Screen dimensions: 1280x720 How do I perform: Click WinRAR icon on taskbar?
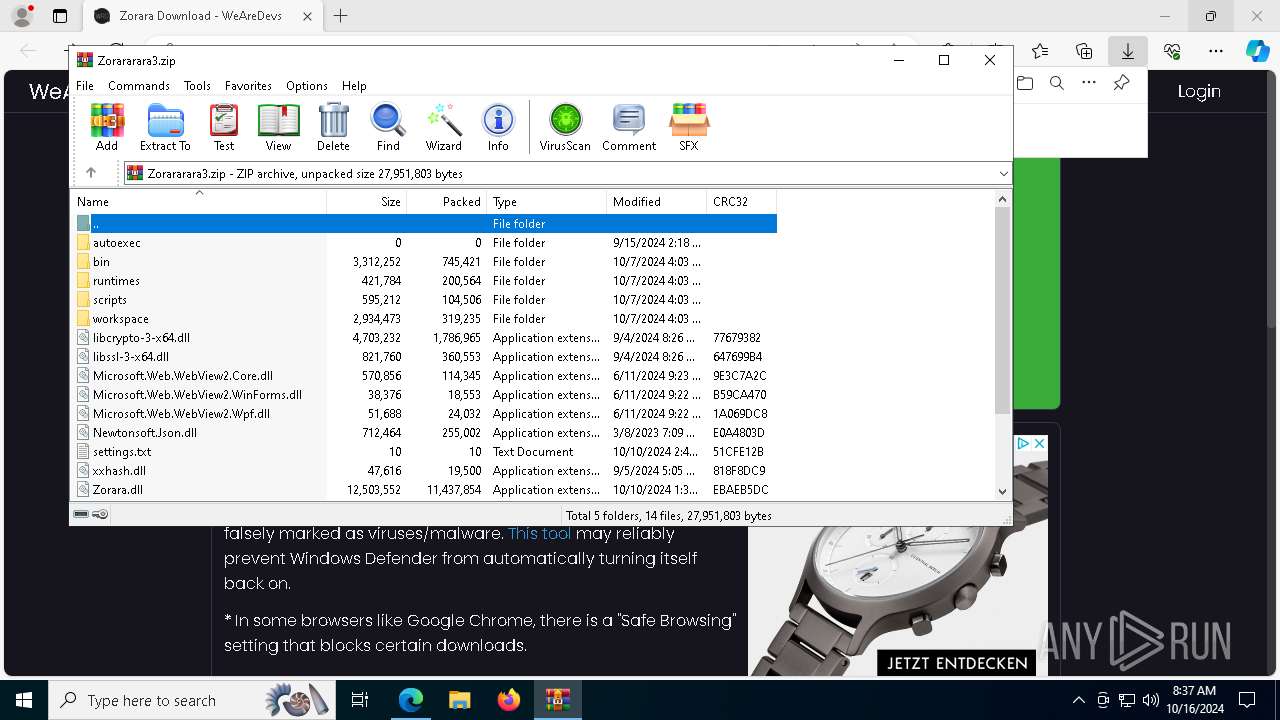(558, 700)
